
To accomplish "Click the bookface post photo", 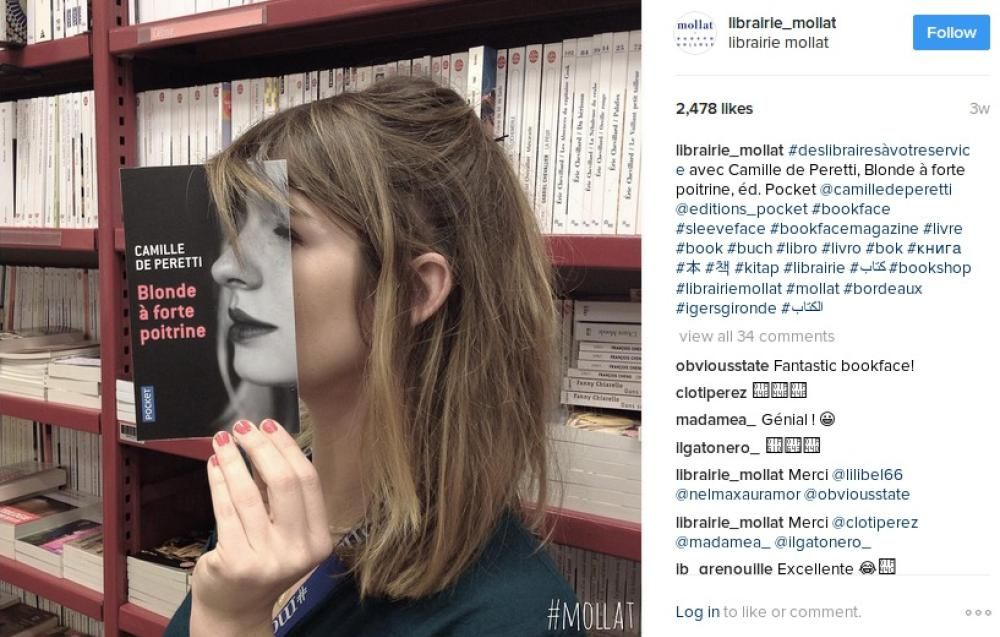I will [x=320, y=318].
